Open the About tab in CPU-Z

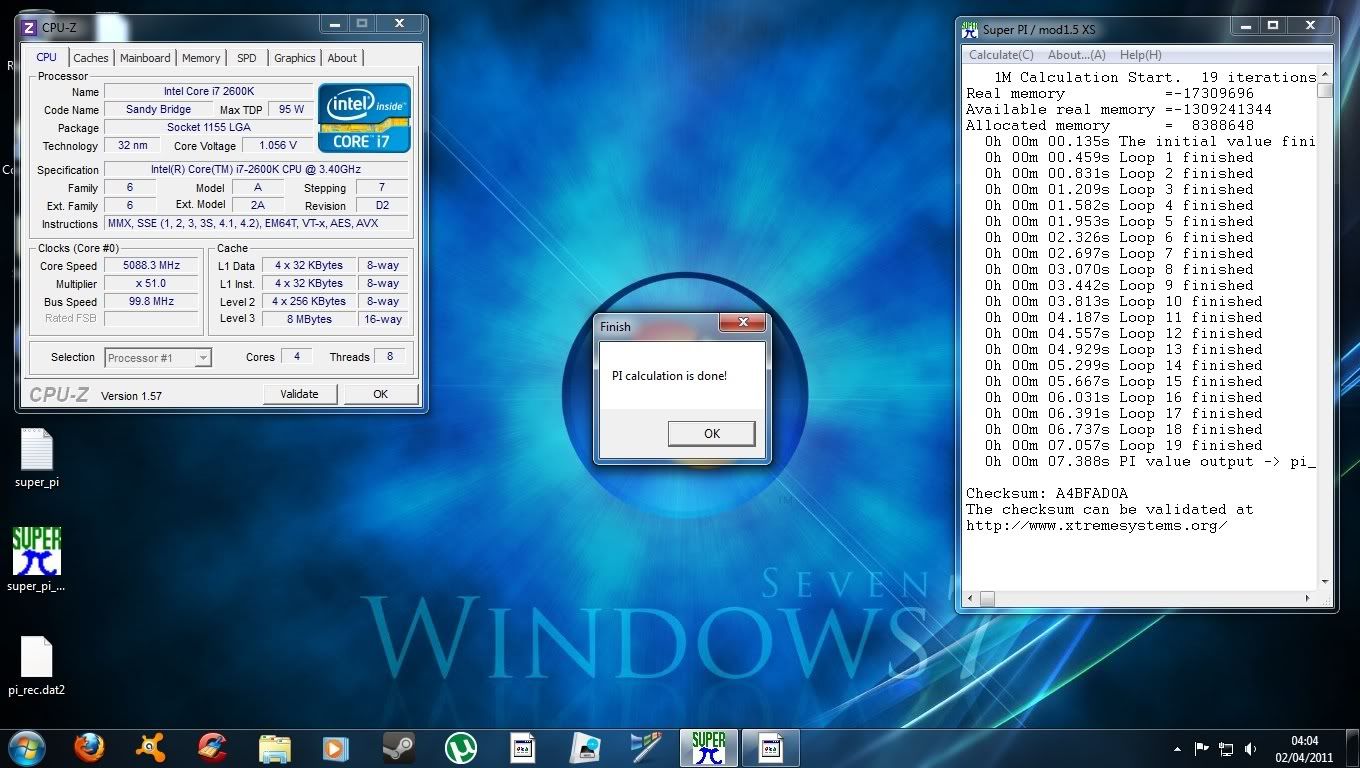click(x=342, y=58)
